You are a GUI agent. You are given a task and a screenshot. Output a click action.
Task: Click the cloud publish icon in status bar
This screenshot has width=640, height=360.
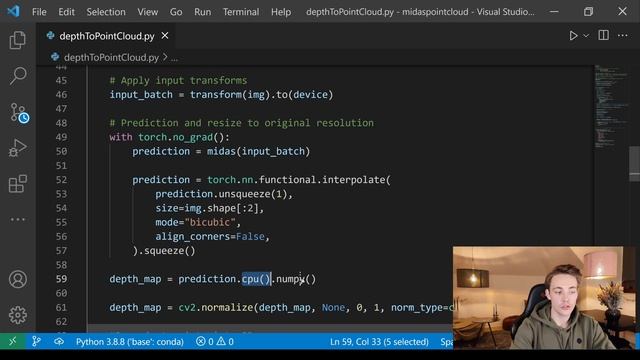[x=59, y=341]
